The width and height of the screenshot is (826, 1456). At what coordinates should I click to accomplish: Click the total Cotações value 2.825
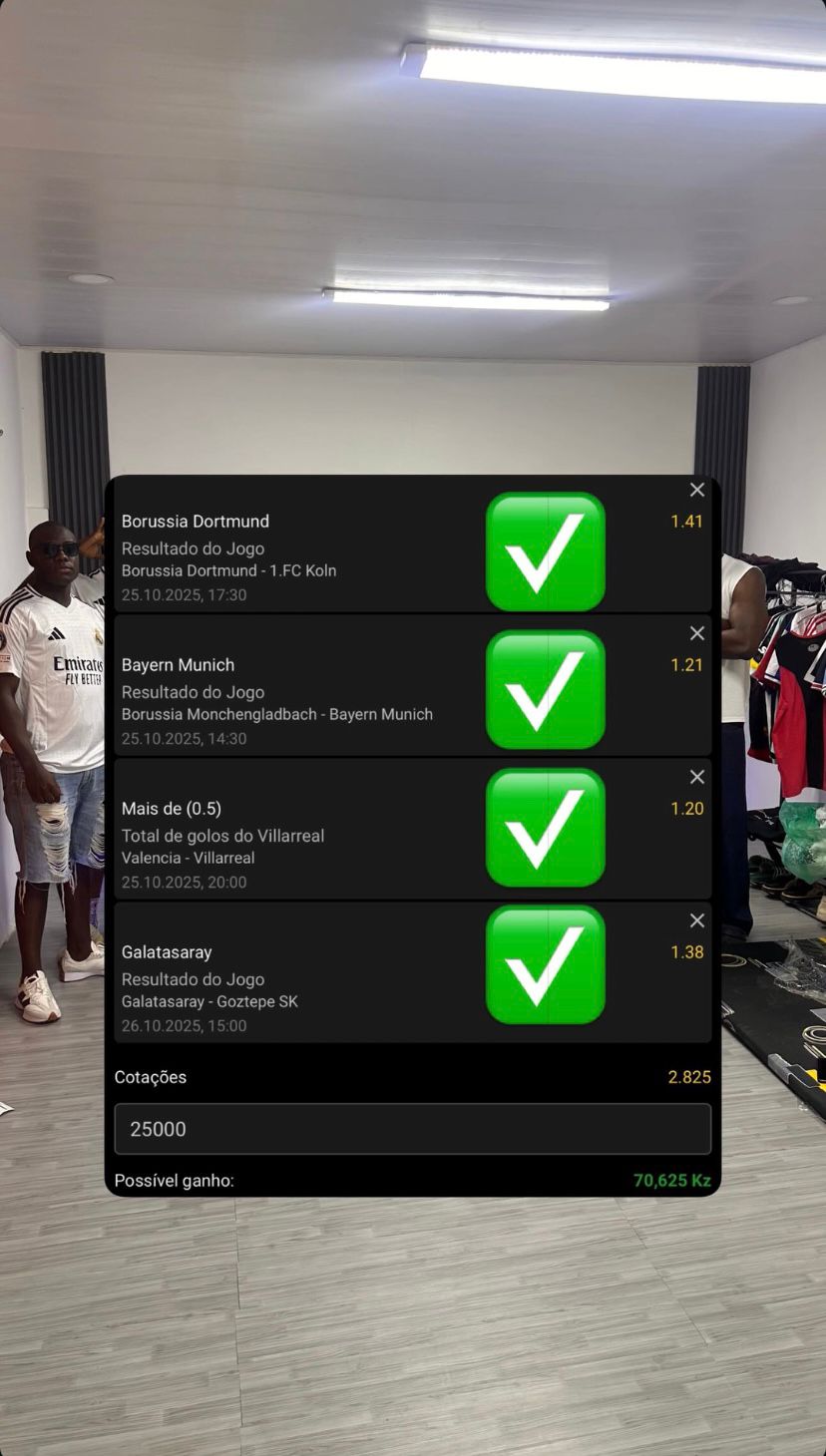pos(689,1077)
